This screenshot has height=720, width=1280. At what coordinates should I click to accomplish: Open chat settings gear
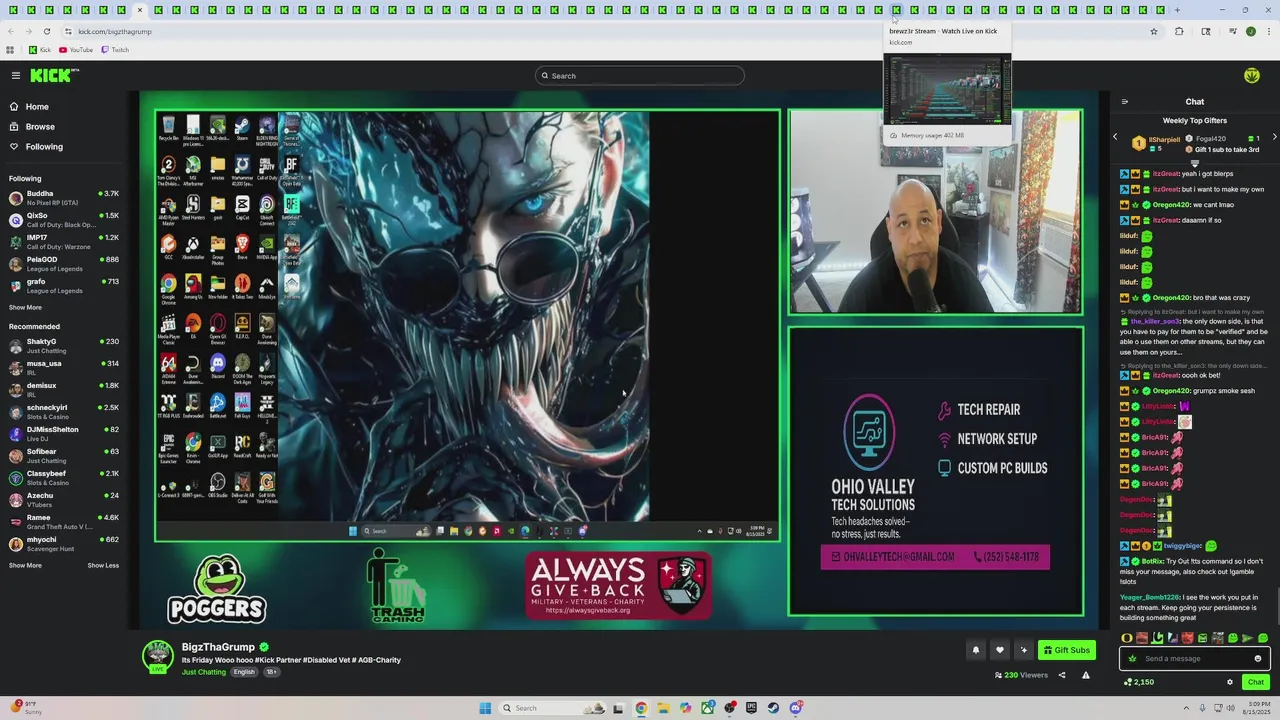click(1230, 682)
